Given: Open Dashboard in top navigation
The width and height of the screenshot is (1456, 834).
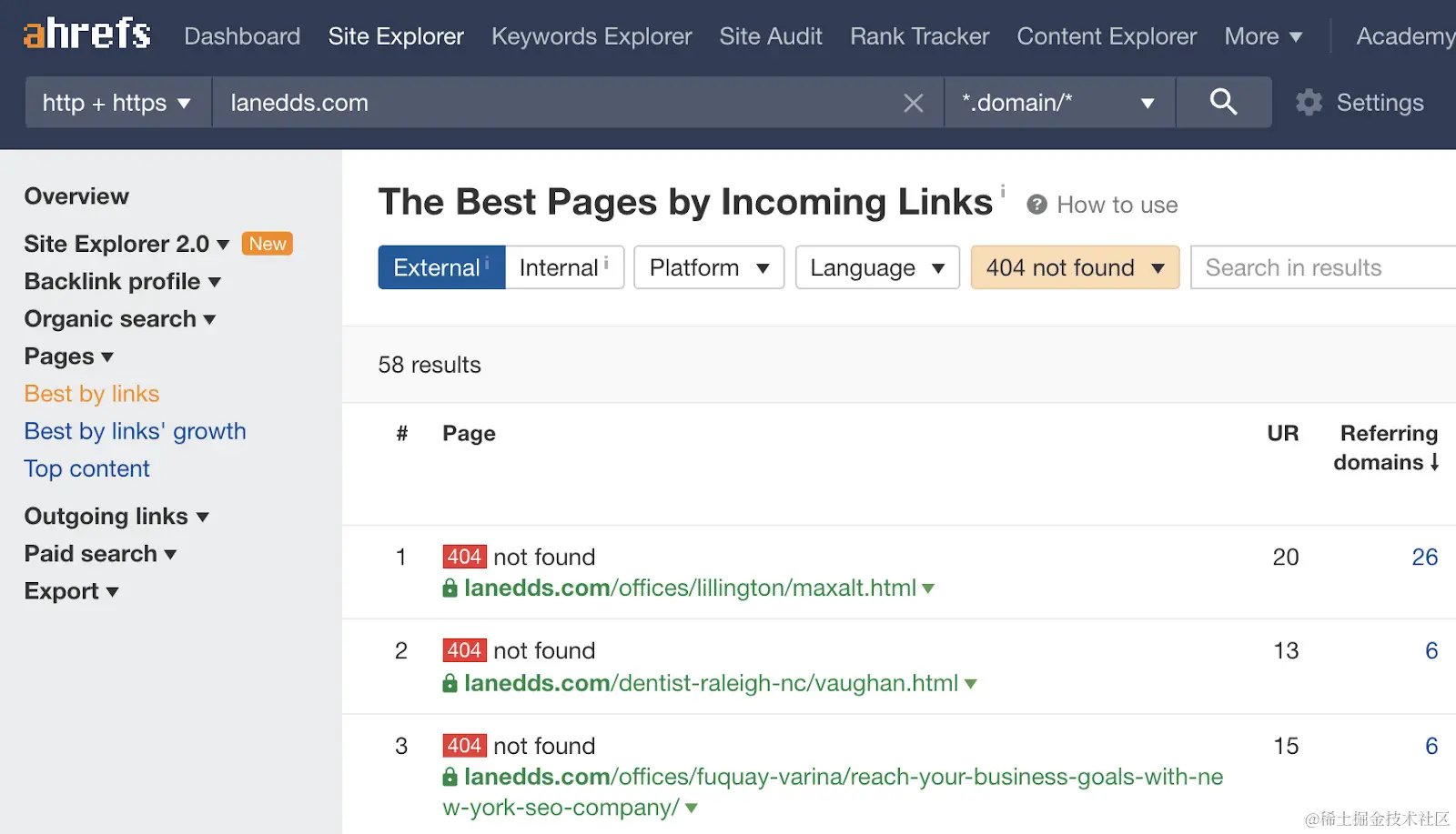Looking at the screenshot, I should point(242,36).
